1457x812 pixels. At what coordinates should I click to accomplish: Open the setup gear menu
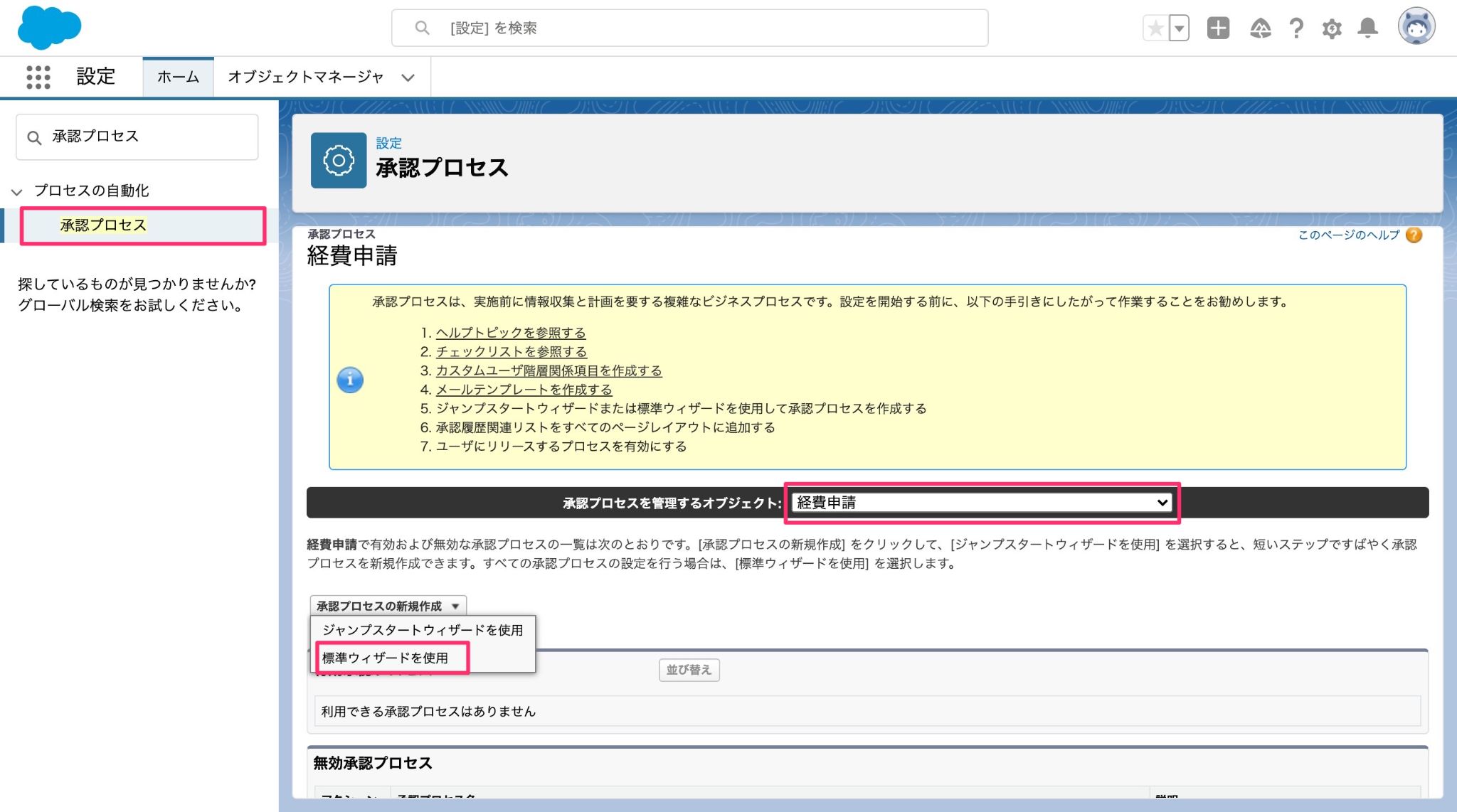tap(1332, 28)
